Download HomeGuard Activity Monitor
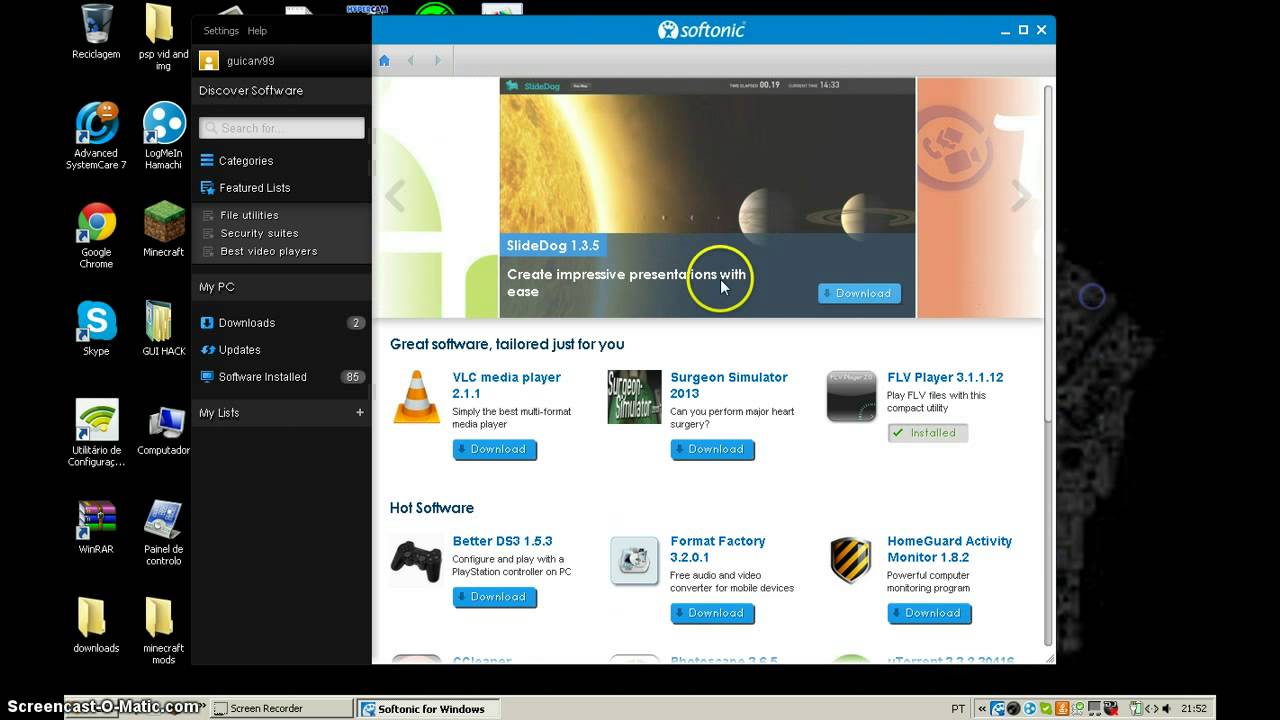 click(929, 613)
